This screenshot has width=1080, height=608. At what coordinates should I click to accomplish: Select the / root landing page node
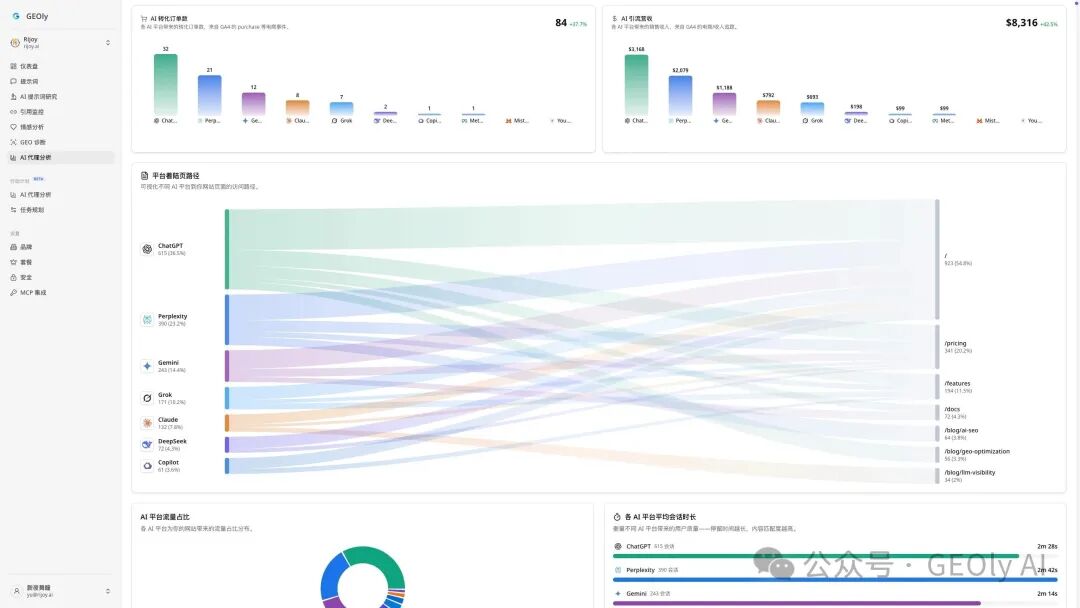[x=937, y=260]
